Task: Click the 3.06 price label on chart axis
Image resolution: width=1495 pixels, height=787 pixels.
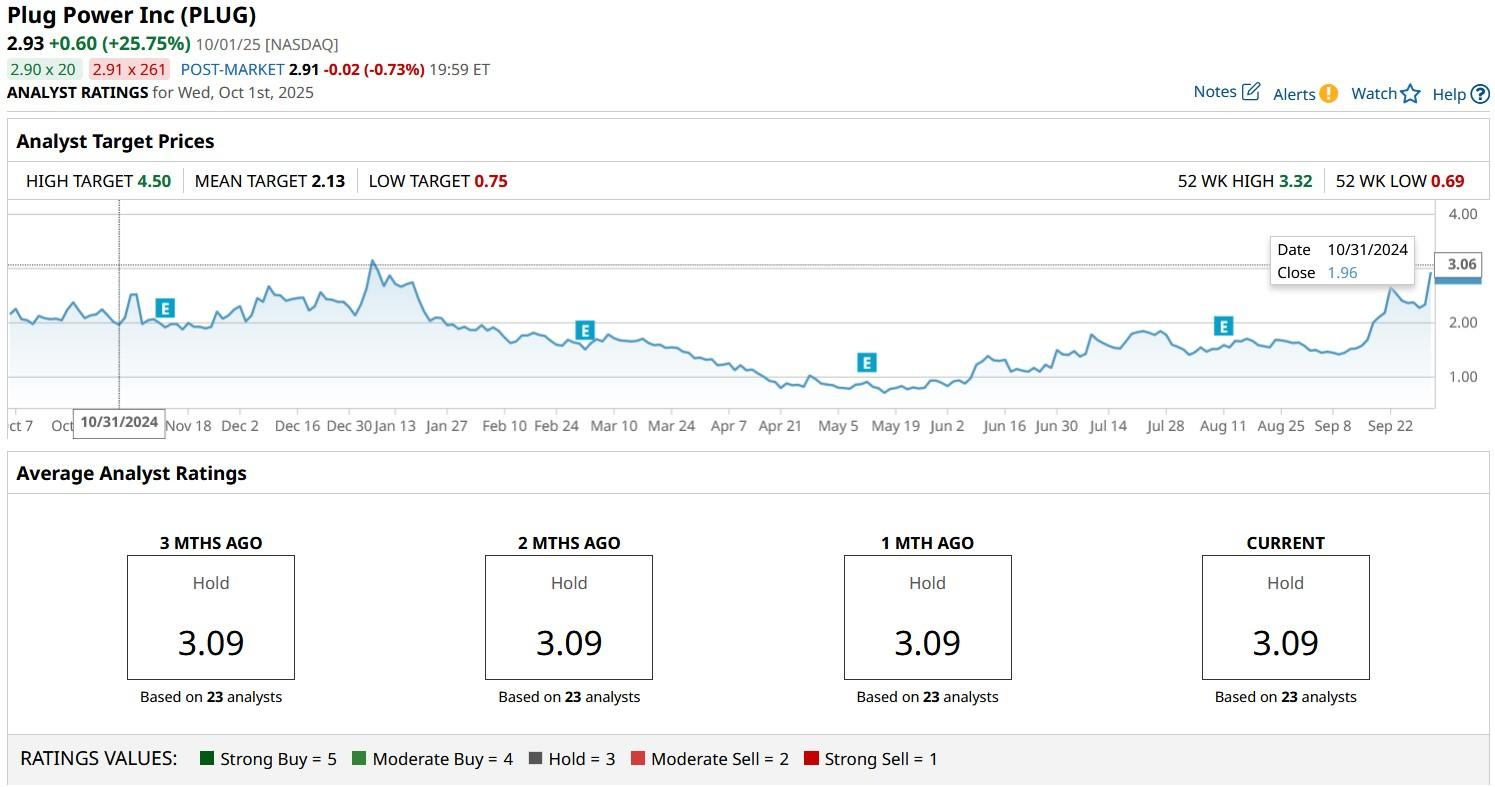Action: click(x=1461, y=265)
